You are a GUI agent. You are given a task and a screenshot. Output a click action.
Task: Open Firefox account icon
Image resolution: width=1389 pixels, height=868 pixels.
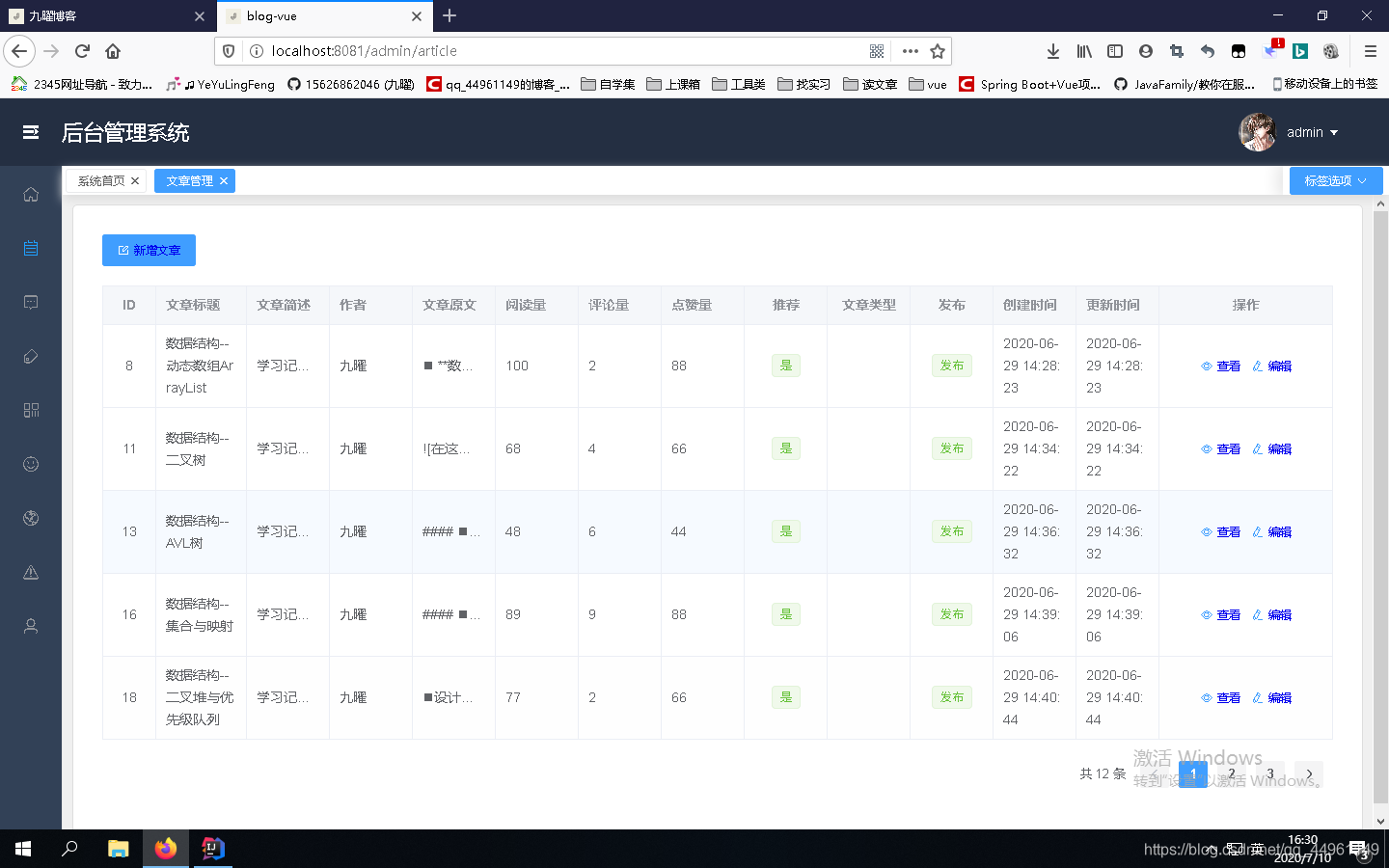tap(1146, 51)
